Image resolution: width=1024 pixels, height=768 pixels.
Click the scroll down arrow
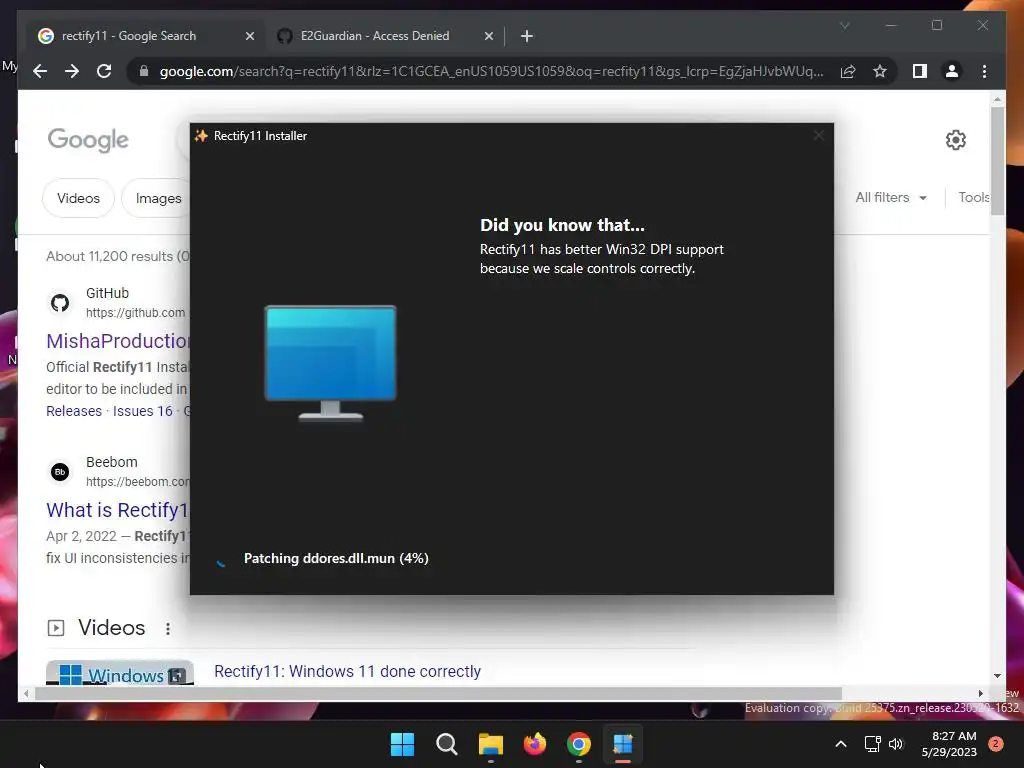[997, 676]
